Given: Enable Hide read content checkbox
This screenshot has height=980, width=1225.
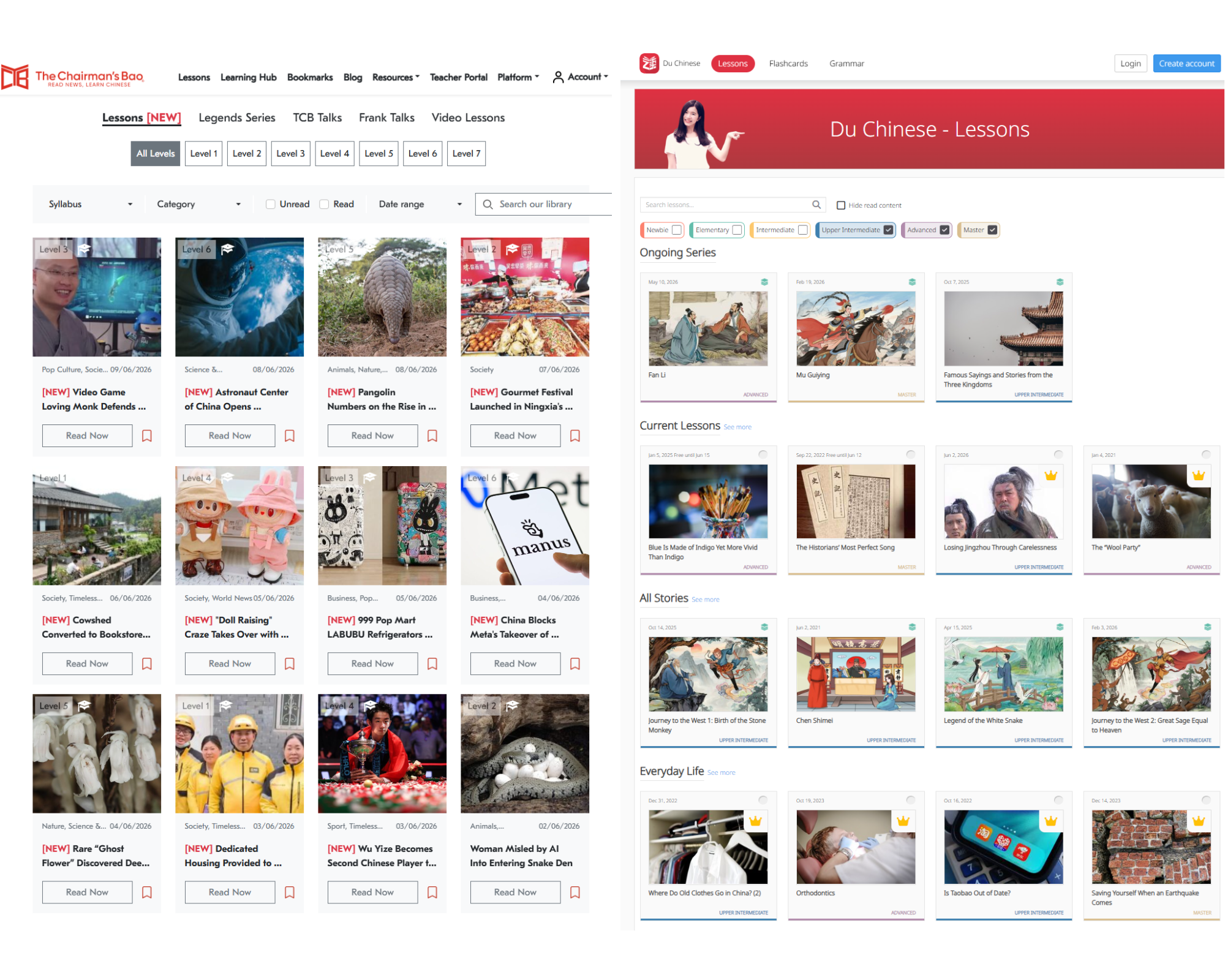Looking at the screenshot, I should pyautogui.click(x=841, y=205).
